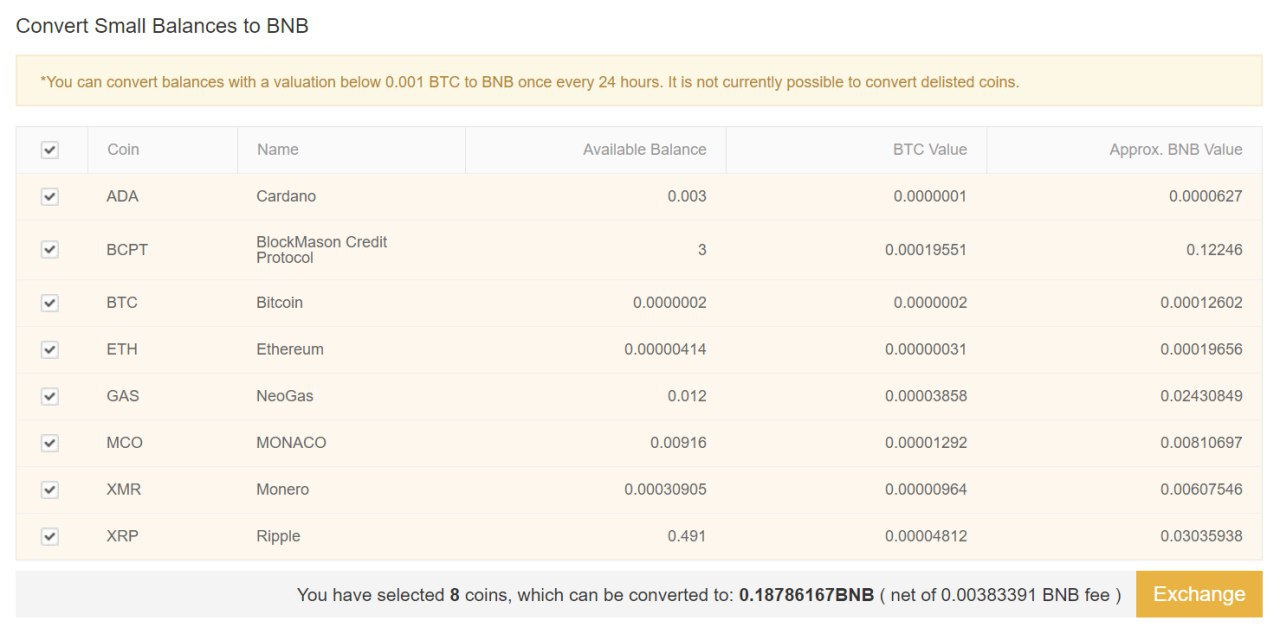The width and height of the screenshot is (1280, 627).
Task: Click the Available Balance column header
Action: tap(644, 150)
